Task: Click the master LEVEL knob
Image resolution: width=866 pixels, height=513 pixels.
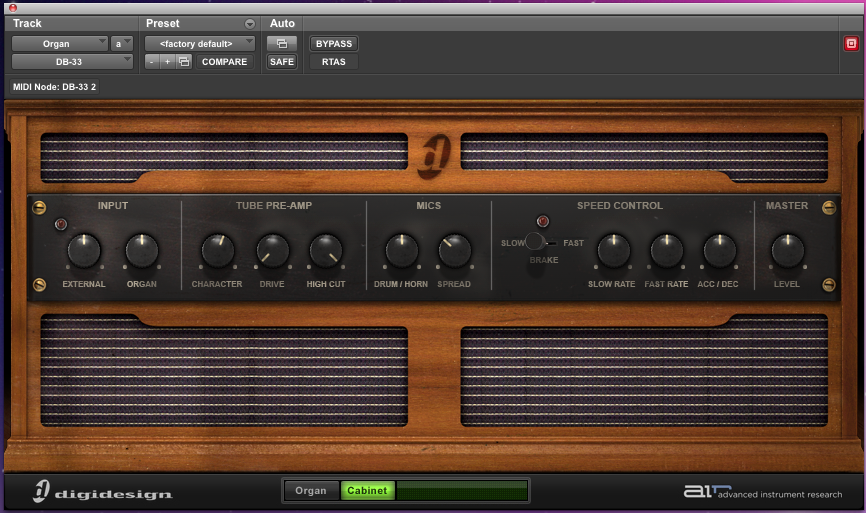Action: (788, 251)
